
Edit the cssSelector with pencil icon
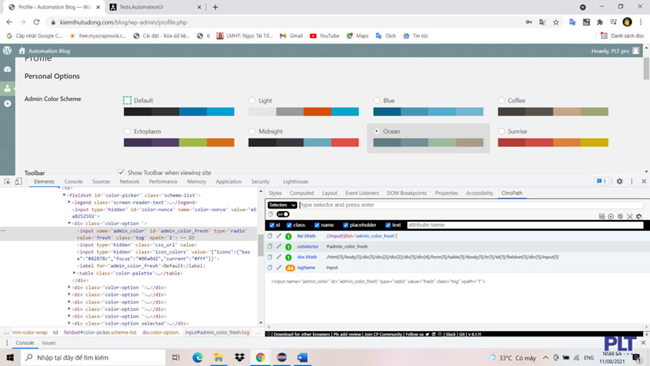pyautogui.click(x=279, y=246)
